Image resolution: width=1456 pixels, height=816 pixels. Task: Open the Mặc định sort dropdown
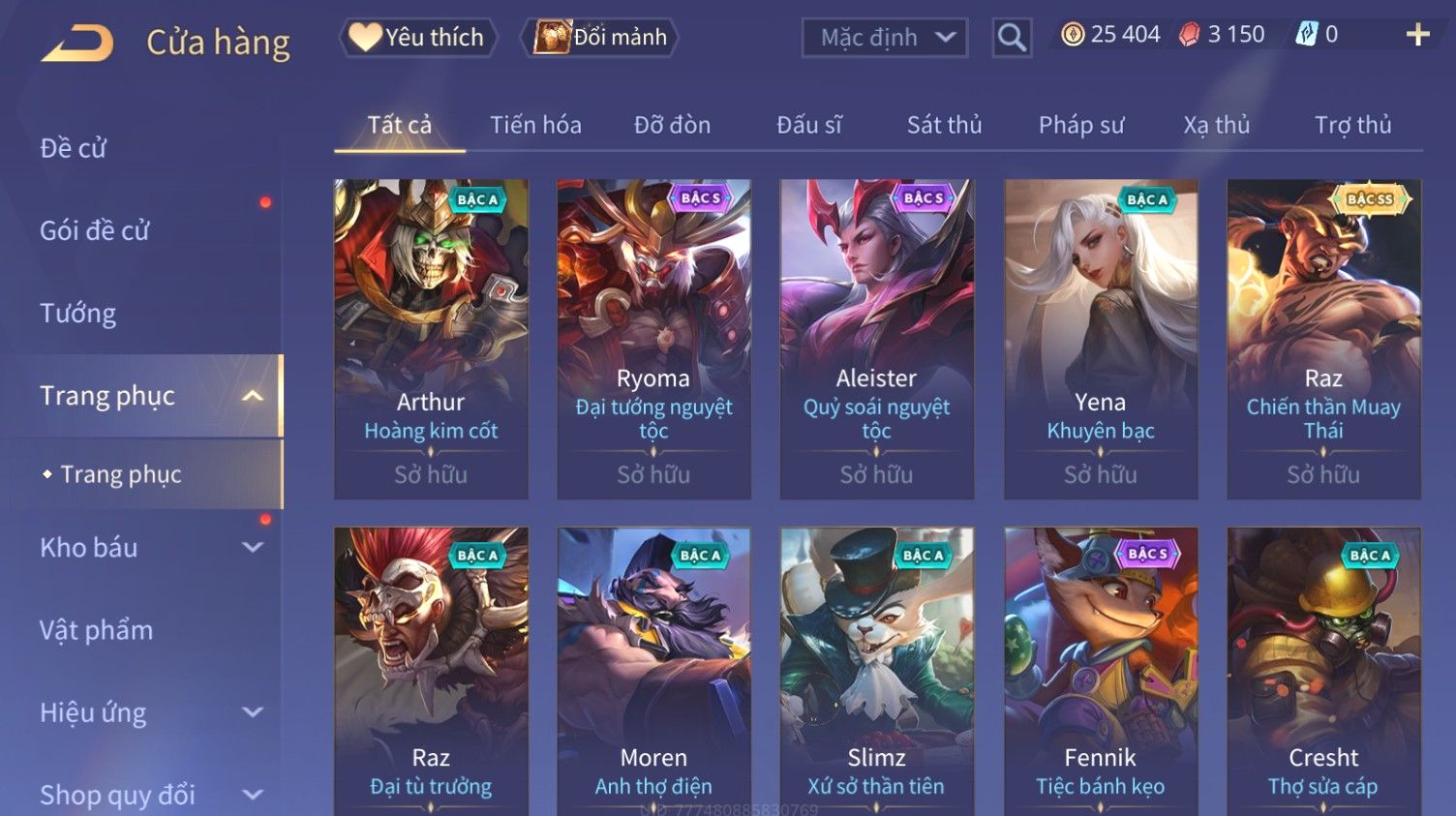tap(885, 38)
